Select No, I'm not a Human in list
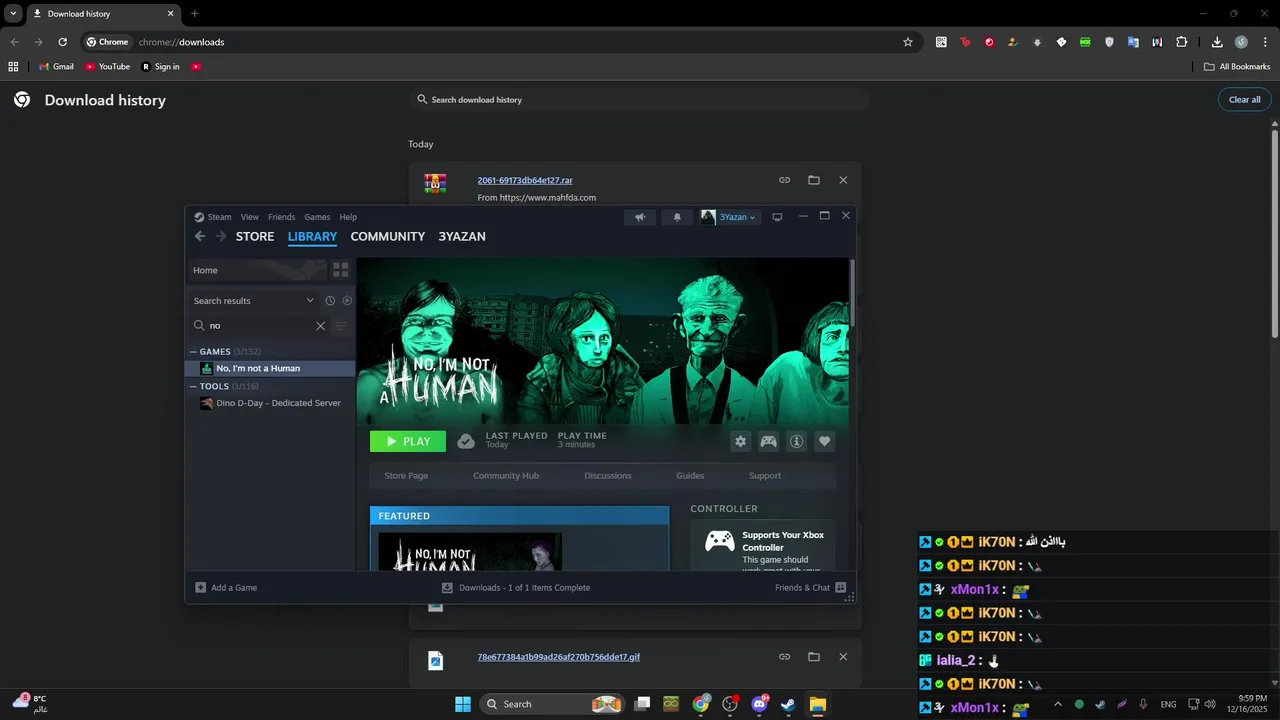The image size is (1280, 720). (x=271, y=369)
